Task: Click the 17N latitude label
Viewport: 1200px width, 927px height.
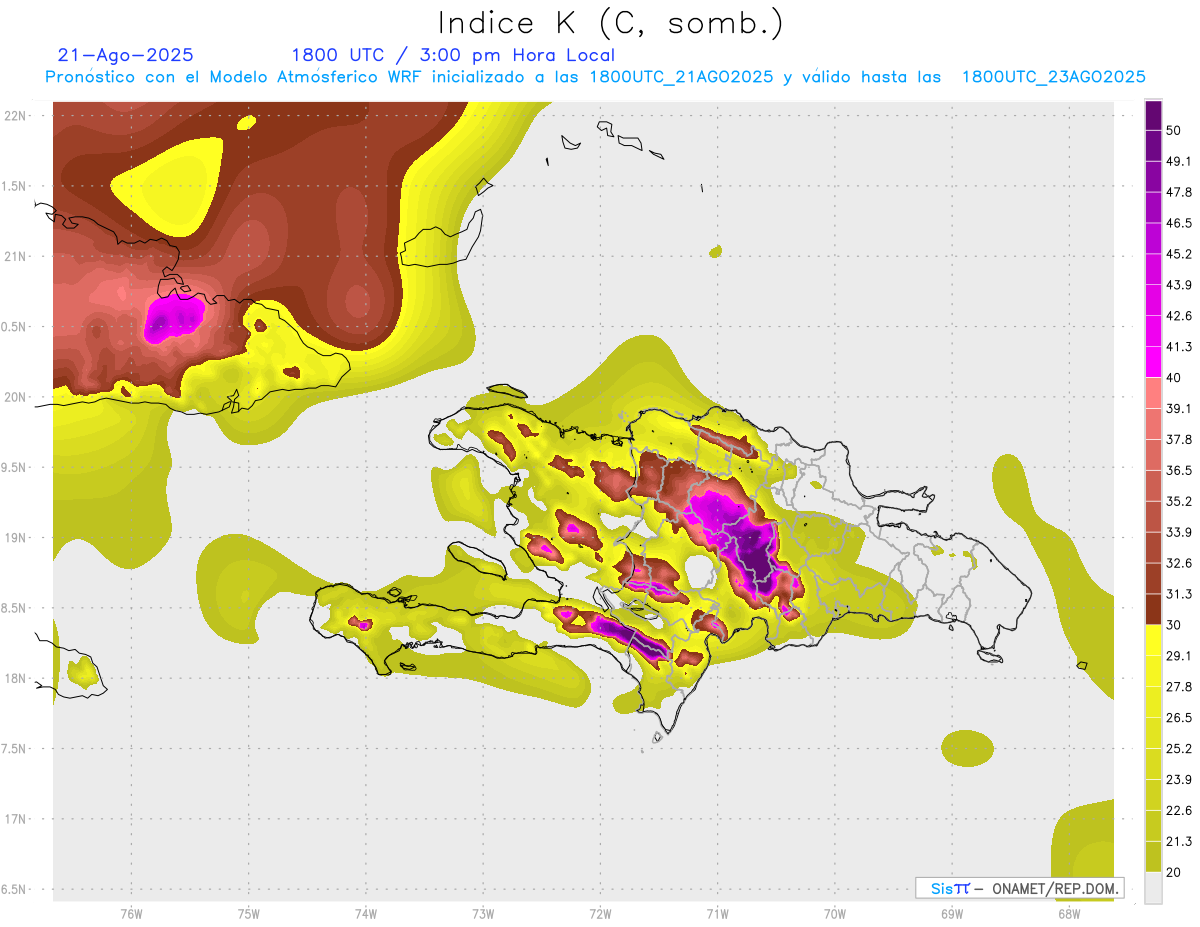Action: pos(15,818)
